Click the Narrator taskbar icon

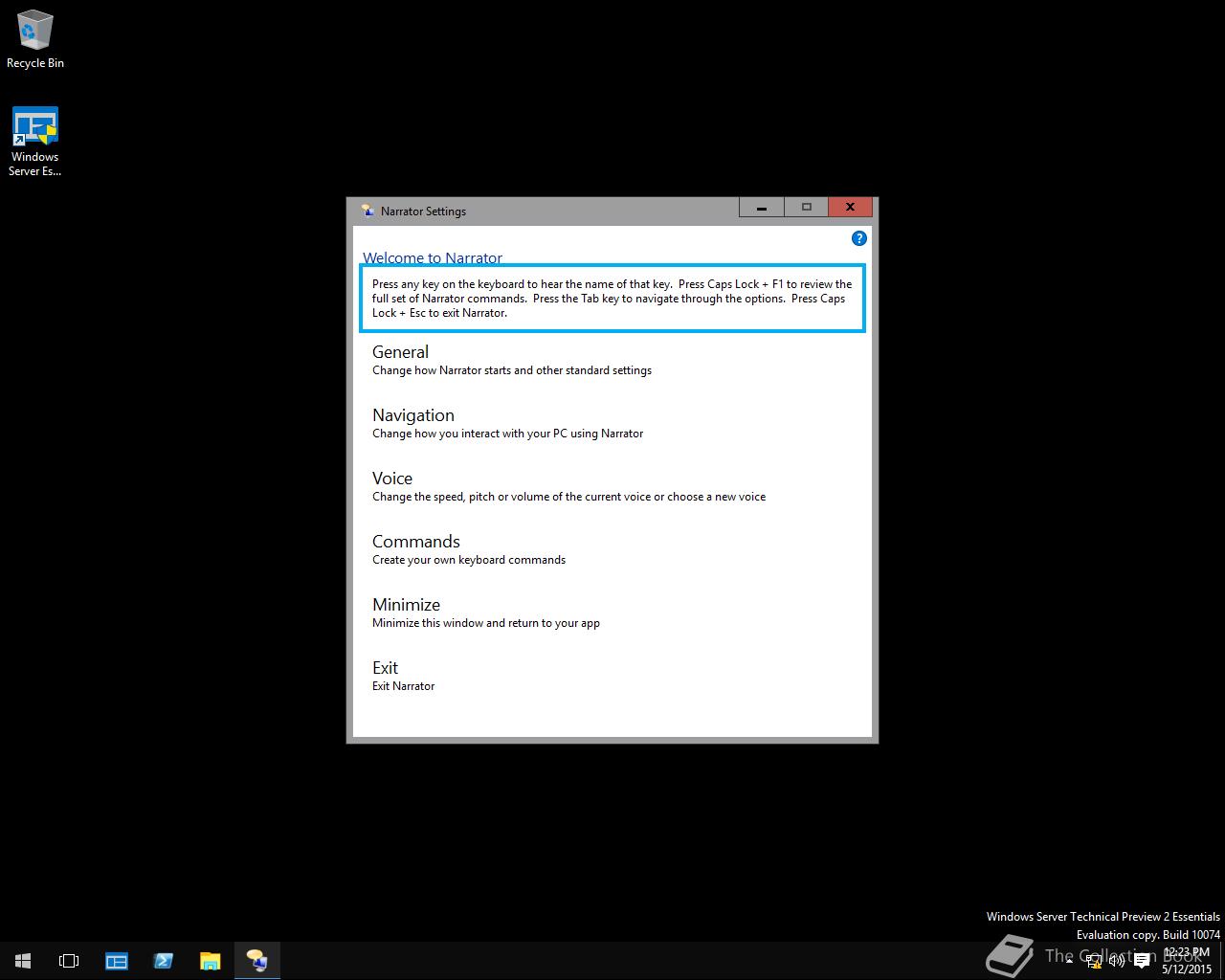click(256, 961)
